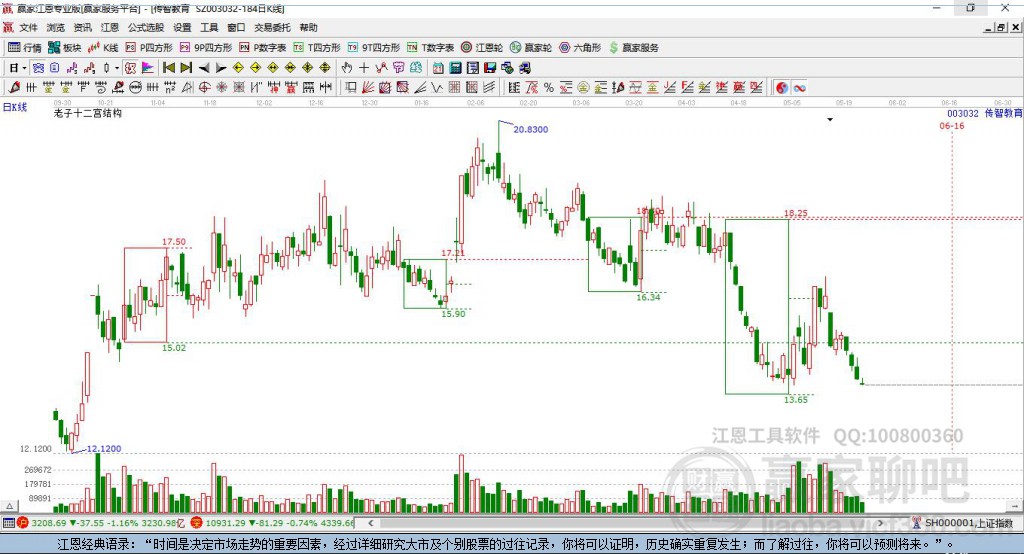Open the 交易委托 menu

point(272,27)
